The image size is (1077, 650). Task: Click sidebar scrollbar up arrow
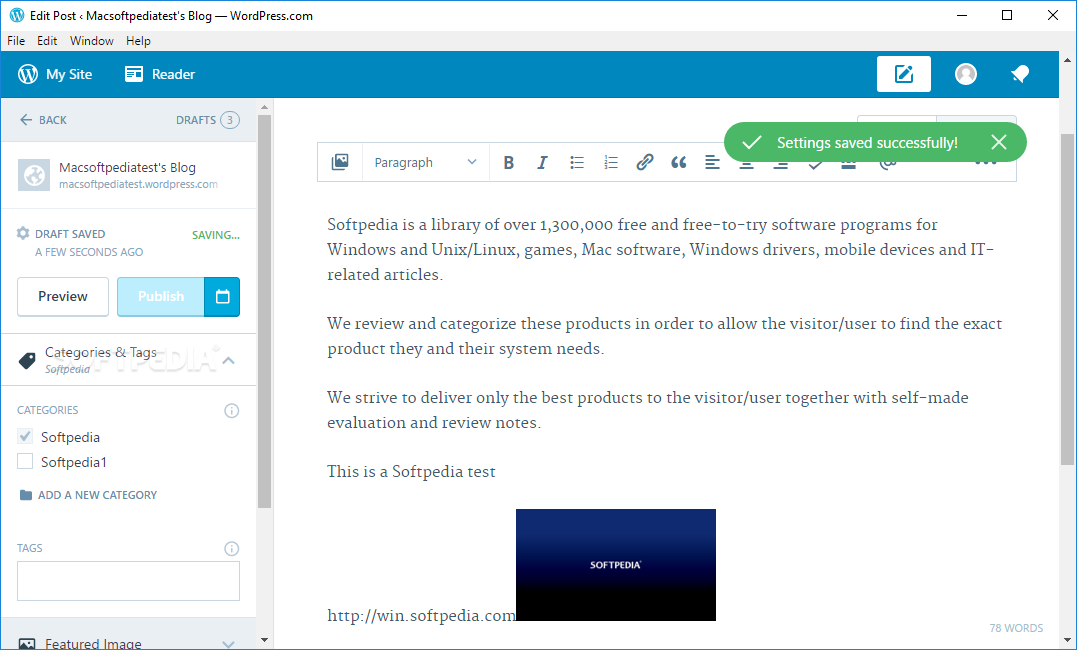(x=264, y=107)
